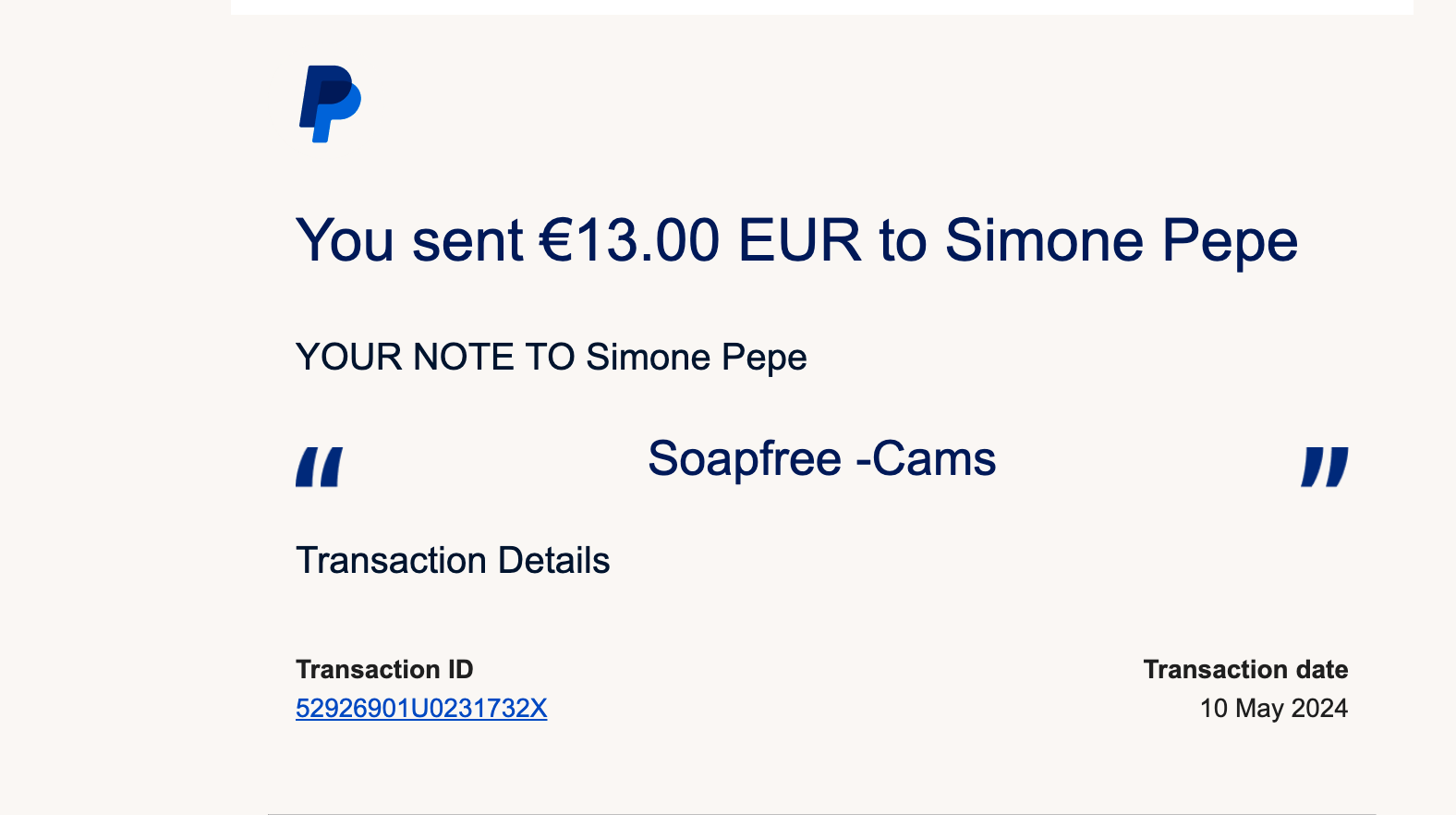Viewport: 1456px width, 815px height.
Task: Click the opening quotation mark icon
Action: pyautogui.click(x=320, y=467)
